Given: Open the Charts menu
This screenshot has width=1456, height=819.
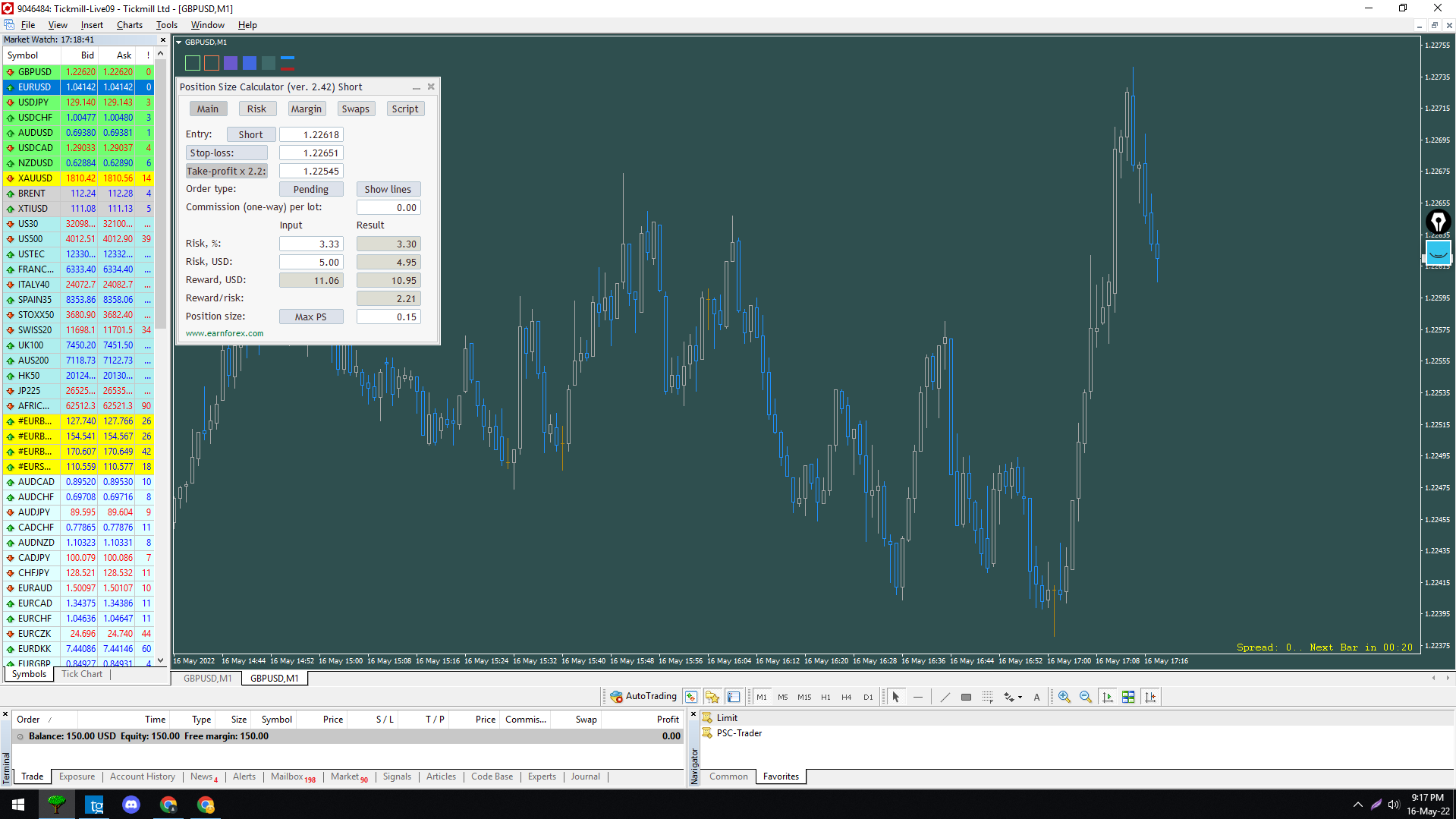Looking at the screenshot, I should (x=130, y=25).
